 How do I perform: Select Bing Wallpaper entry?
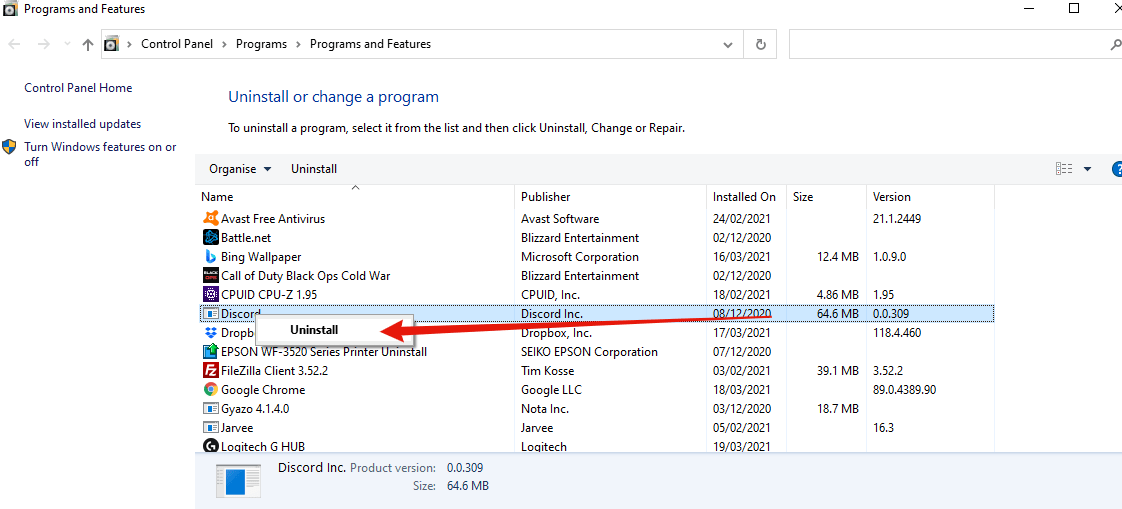(261, 256)
